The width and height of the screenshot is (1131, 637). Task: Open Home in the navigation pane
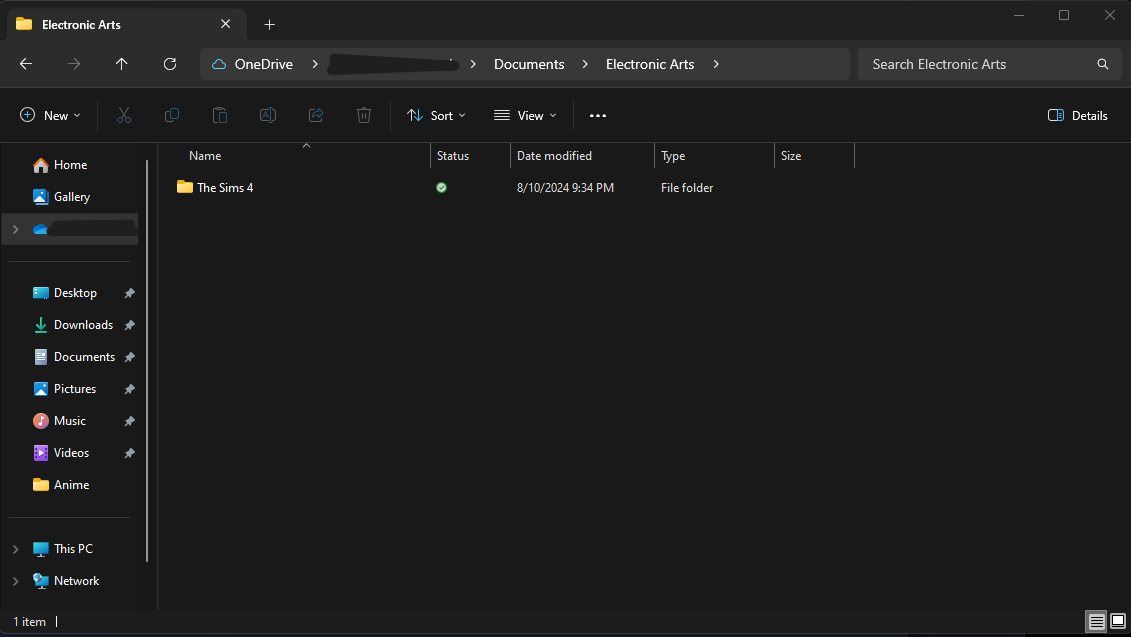[x=71, y=165]
